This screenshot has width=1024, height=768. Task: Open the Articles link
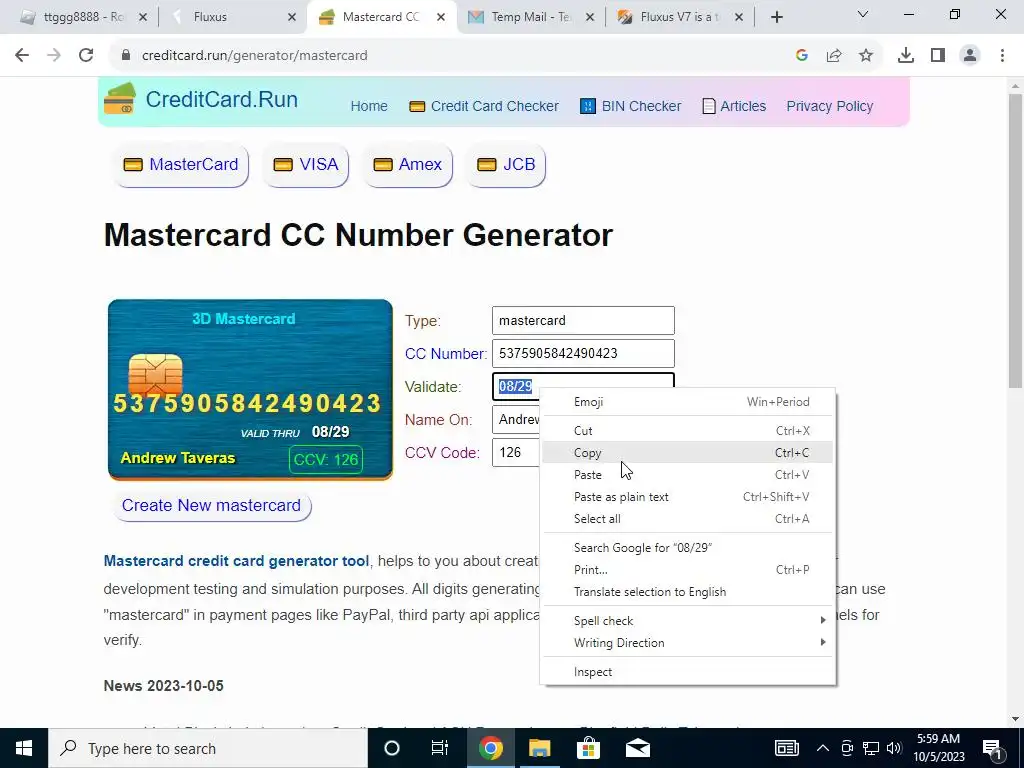coord(734,106)
